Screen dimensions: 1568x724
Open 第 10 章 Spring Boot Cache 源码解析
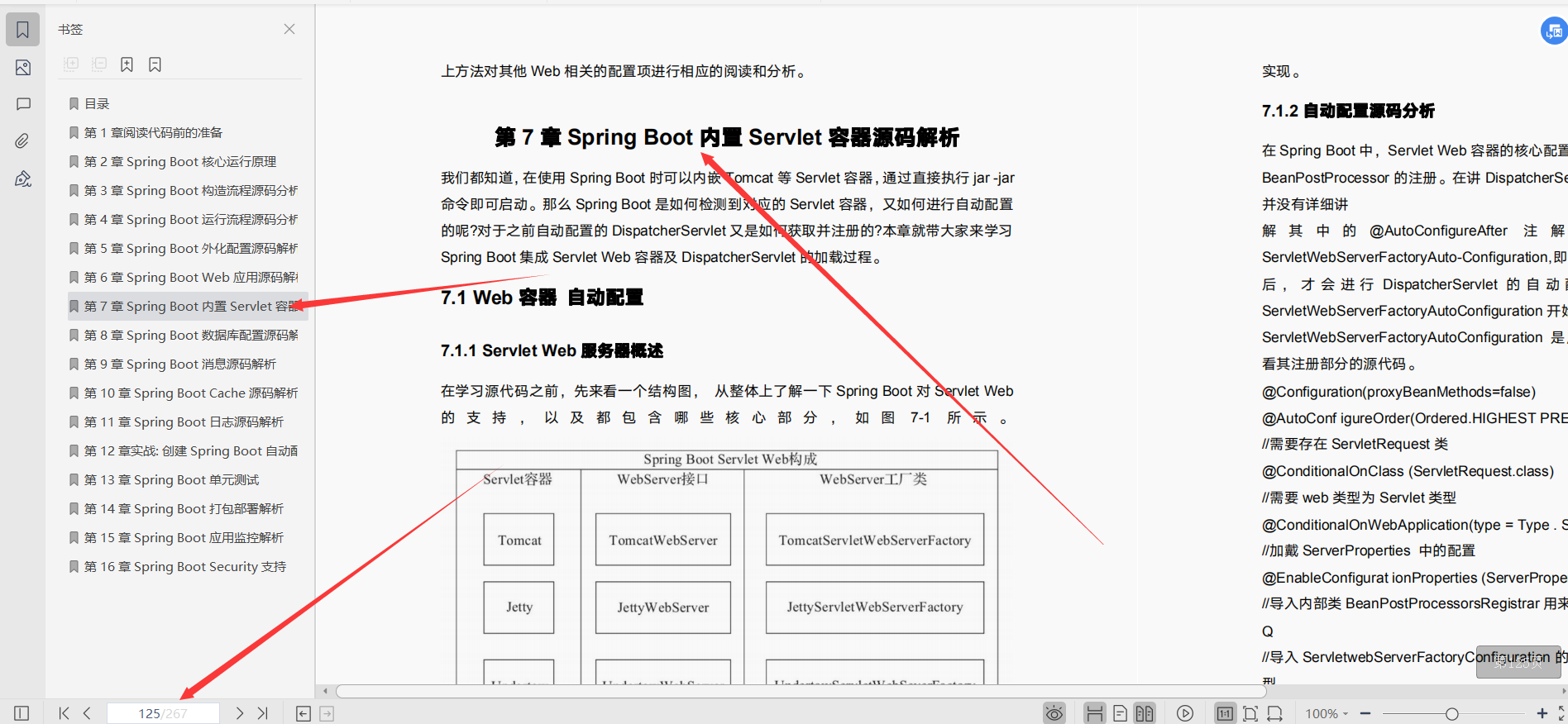[x=191, y=393]
